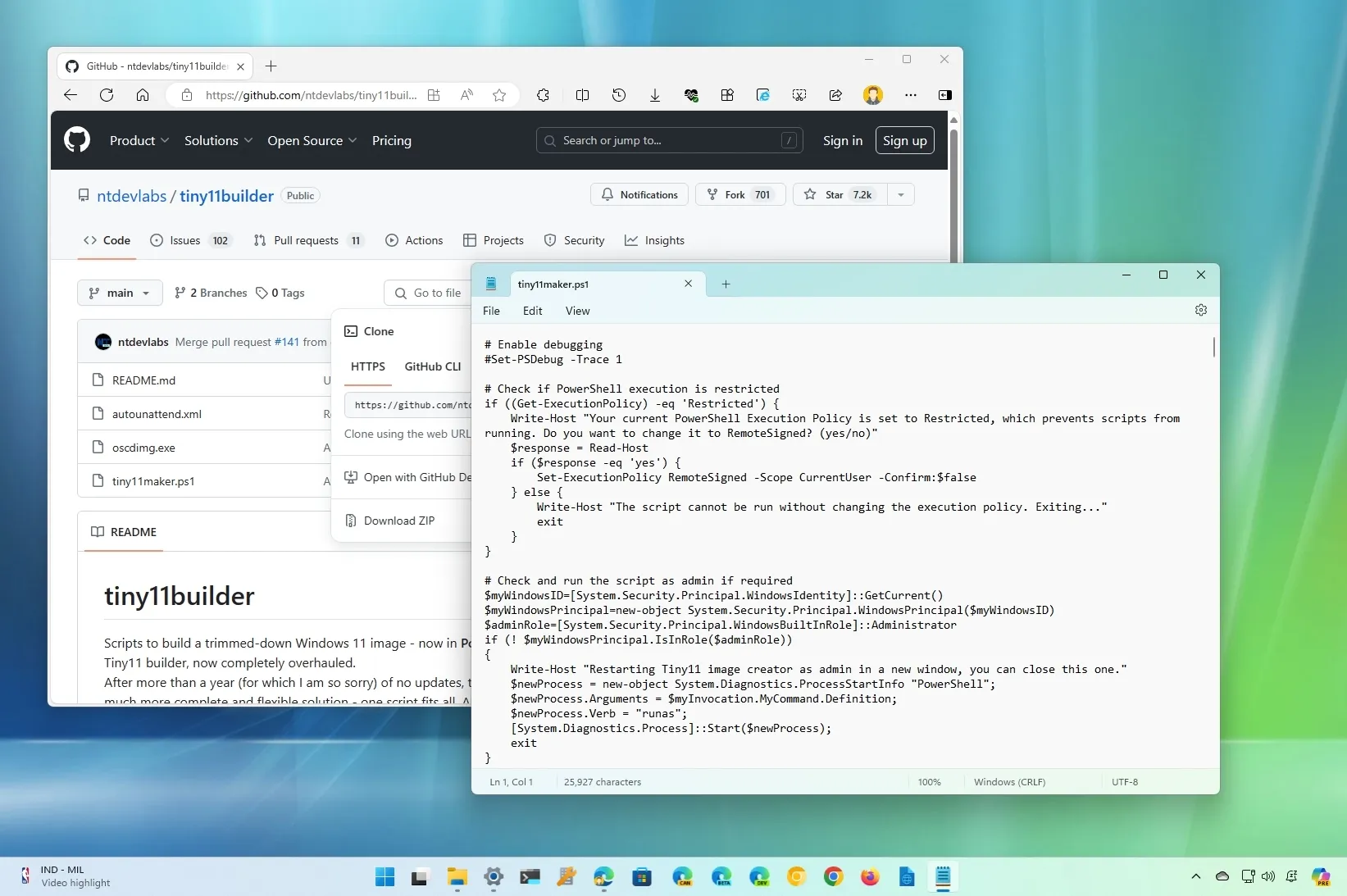This screenshot has width=1347, height=896.
Task: Click the Notifications button
Action: [x=639, y=194]
